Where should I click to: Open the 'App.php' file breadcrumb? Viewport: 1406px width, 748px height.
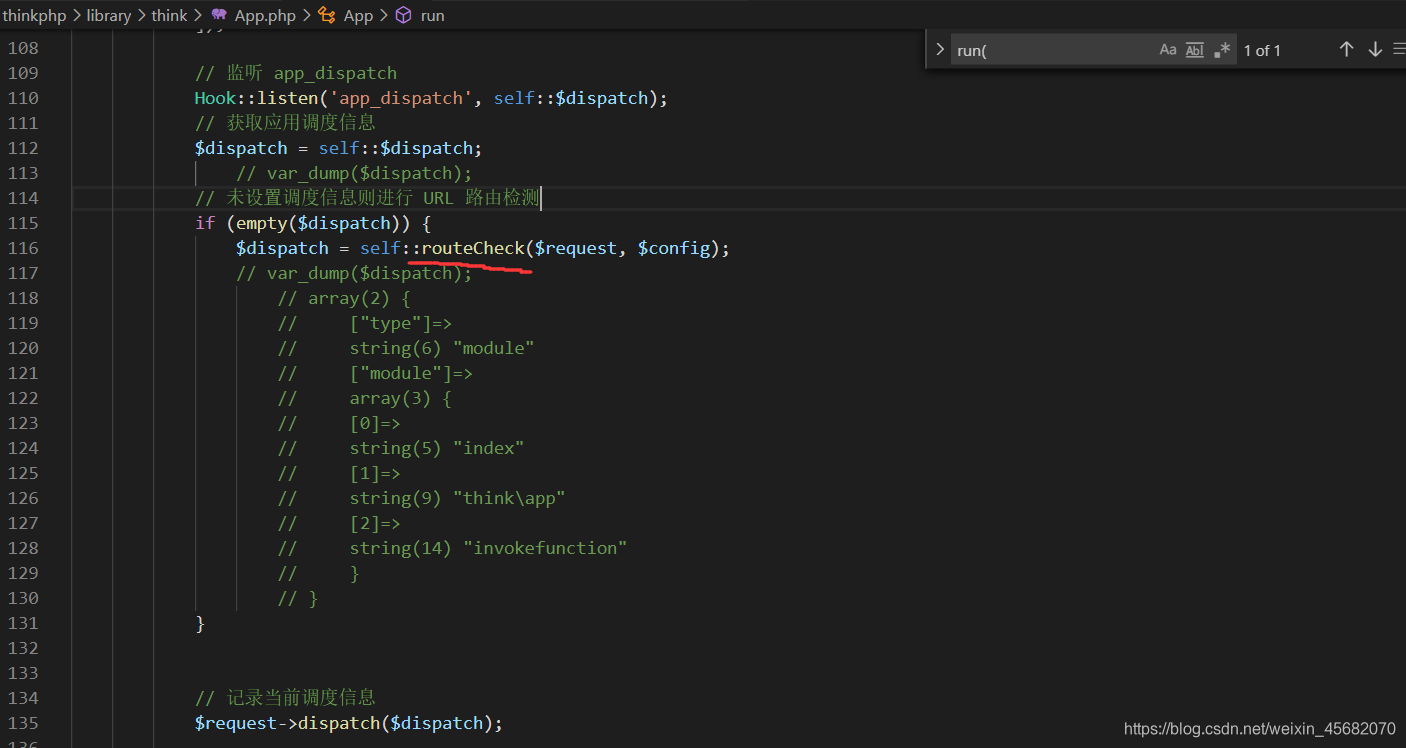click(265, 15)
